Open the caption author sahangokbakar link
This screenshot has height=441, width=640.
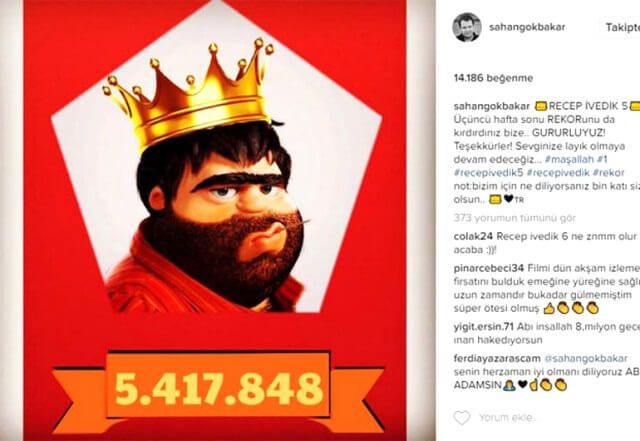point(491,106)
